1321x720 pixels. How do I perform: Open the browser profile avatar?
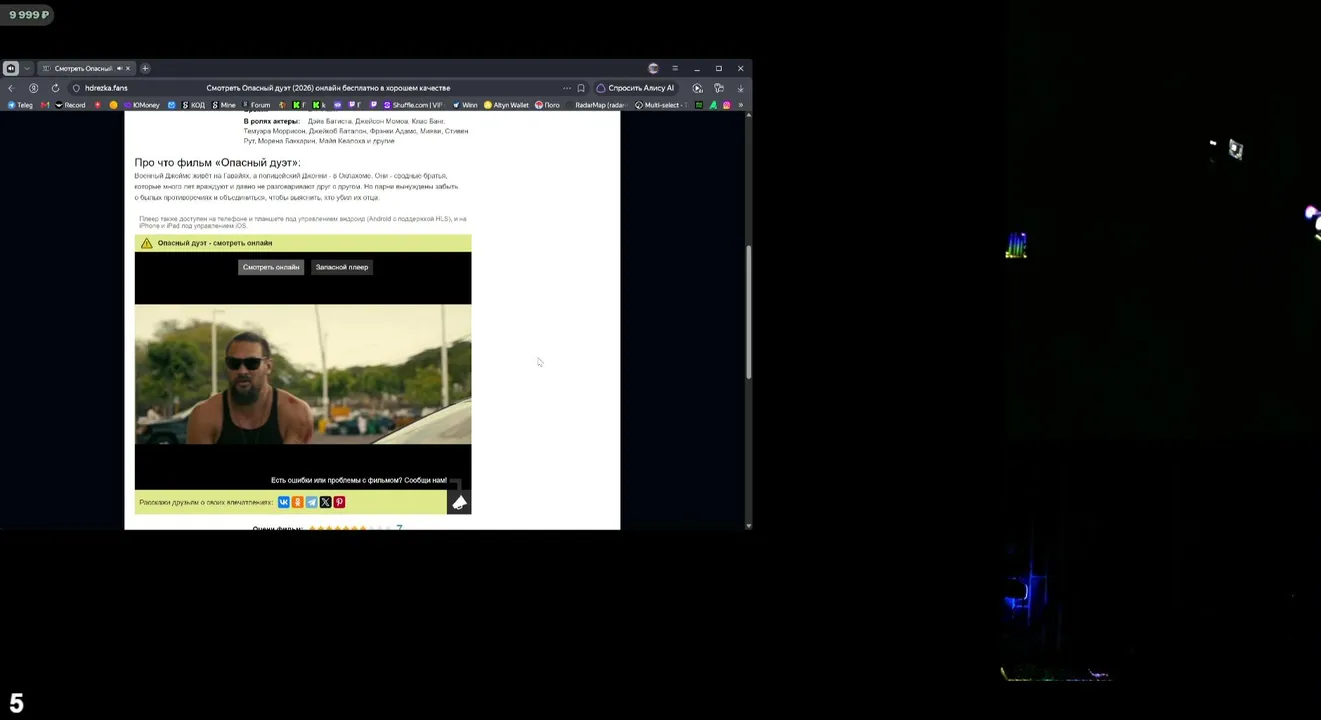coord(654,68)
